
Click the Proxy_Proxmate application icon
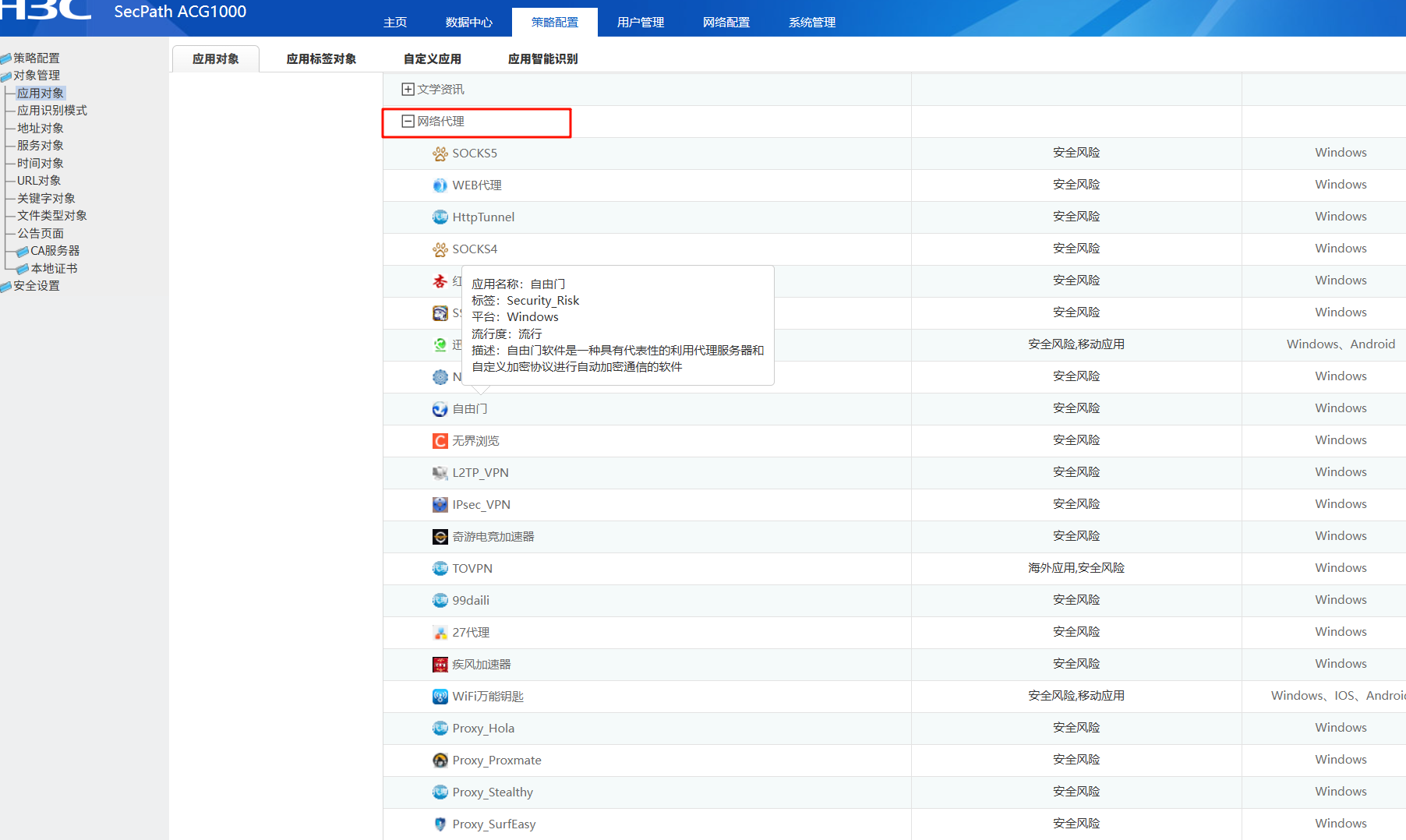coord(440,761)
